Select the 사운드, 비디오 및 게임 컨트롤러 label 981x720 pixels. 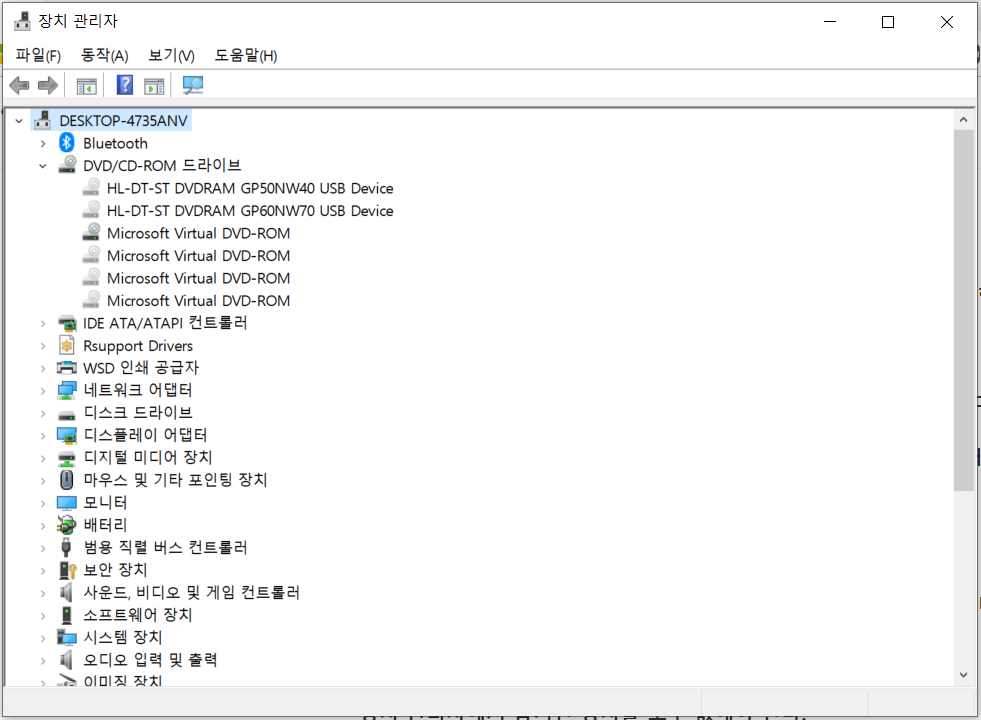coord(191,592)
